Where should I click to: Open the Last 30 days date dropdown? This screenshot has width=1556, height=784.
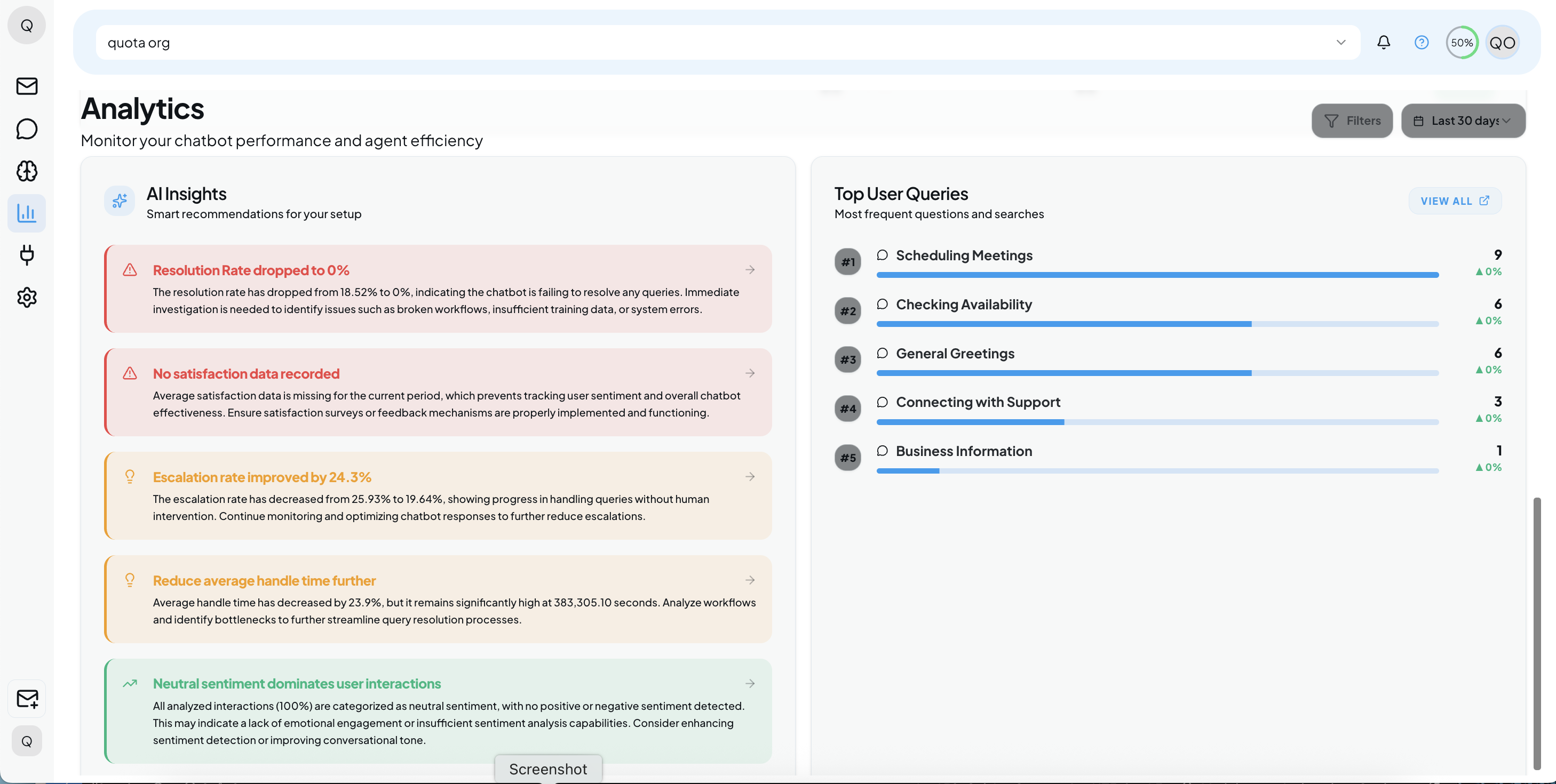click(1463, 121)
